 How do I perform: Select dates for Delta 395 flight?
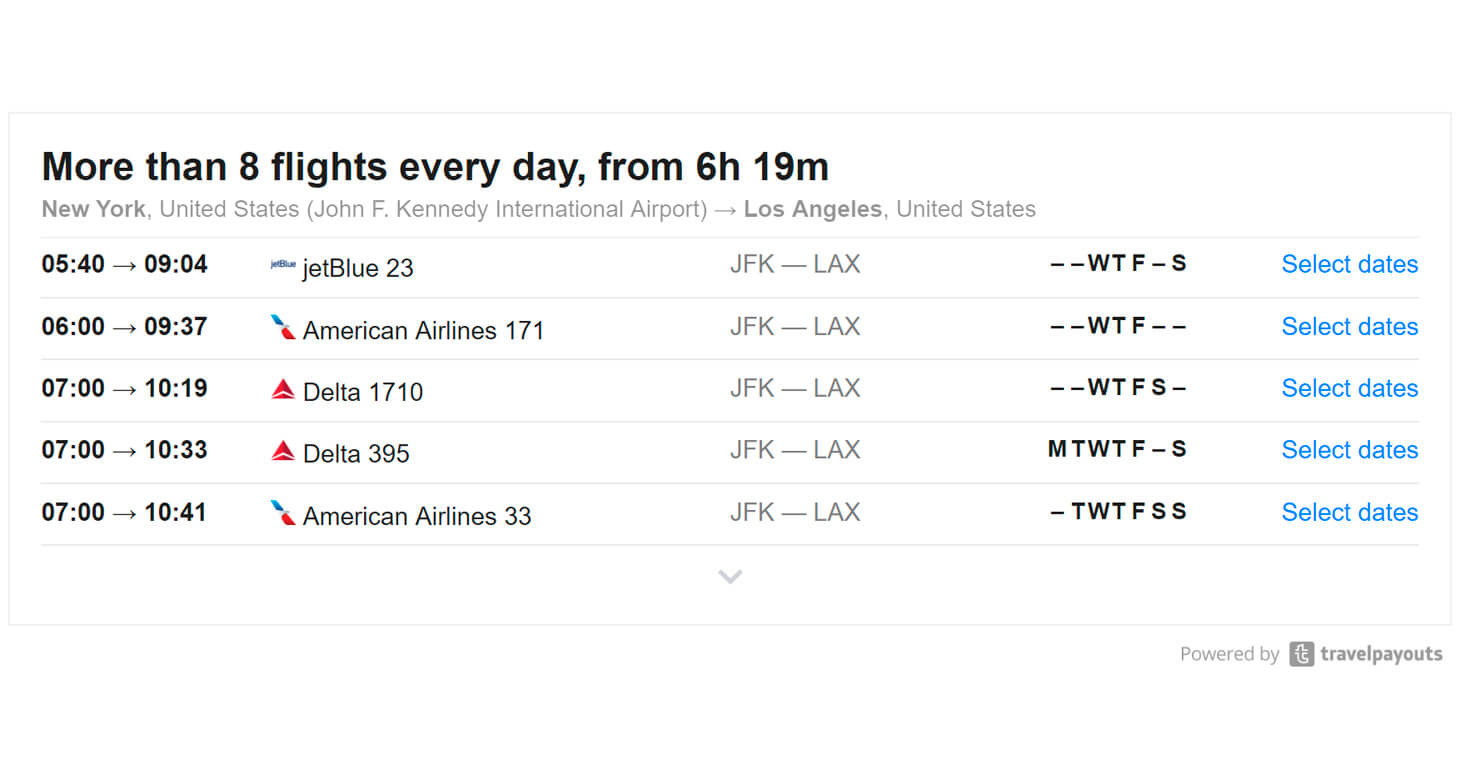pyautogui.click(x=1349, y=450)
